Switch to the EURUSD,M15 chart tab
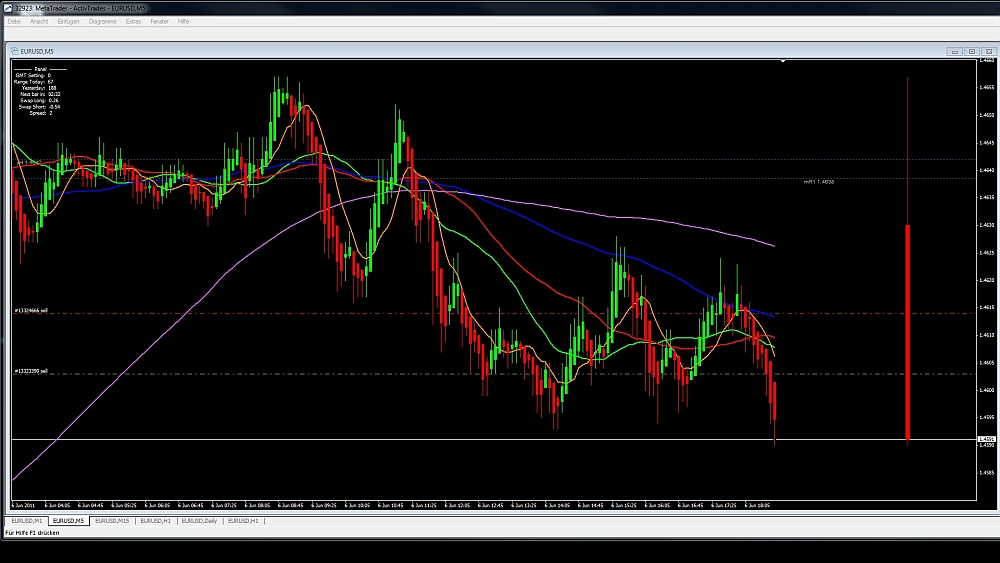Screen dimensions: 1000x563 coord(112,521)
